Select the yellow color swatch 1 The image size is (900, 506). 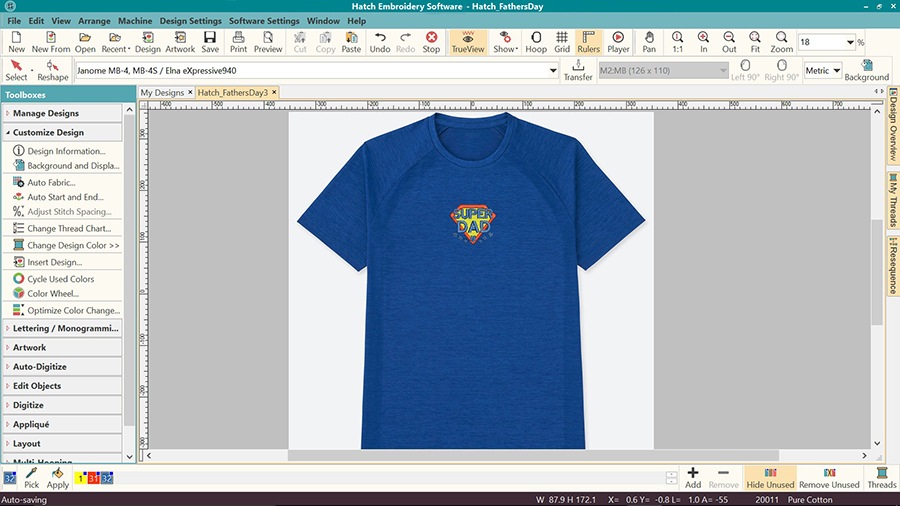81,479
